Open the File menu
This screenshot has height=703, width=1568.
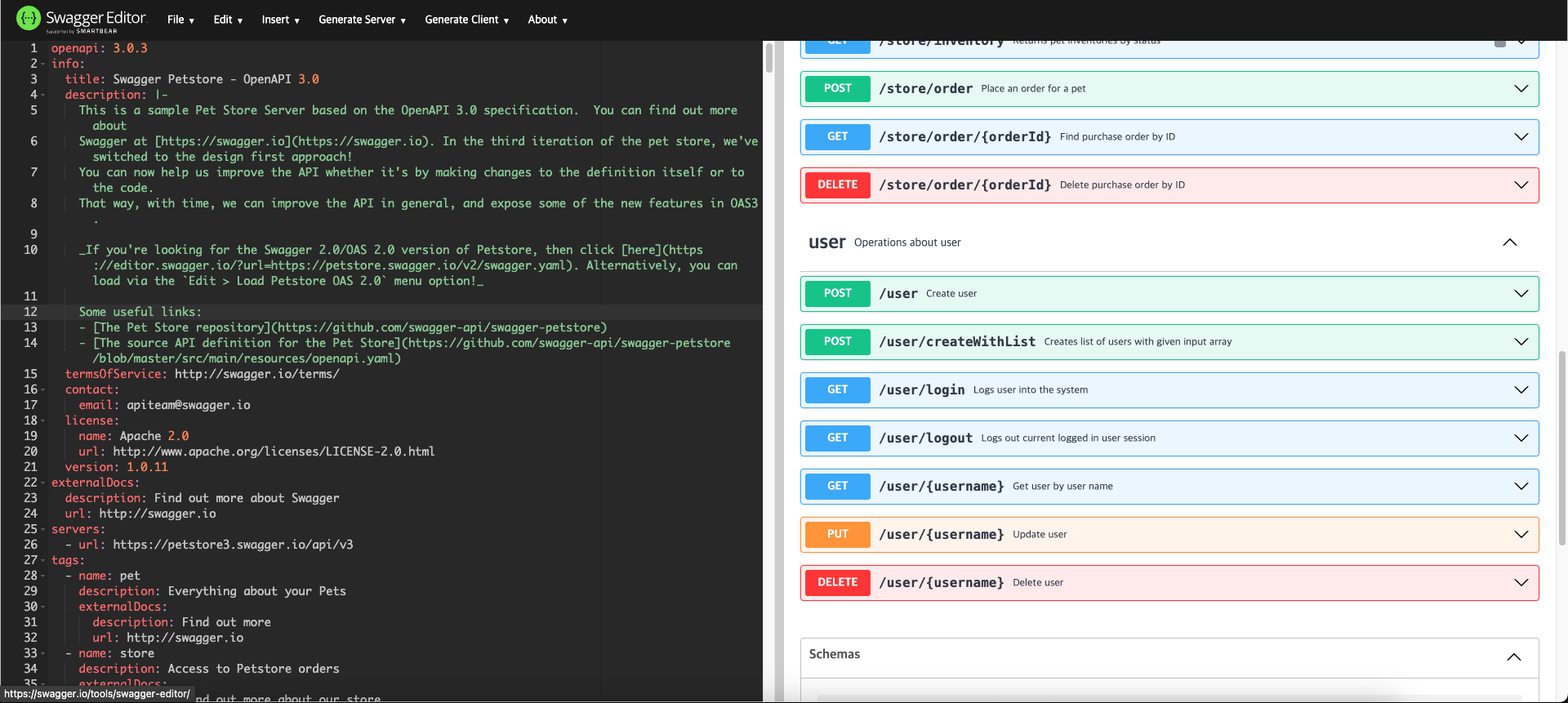(x=180, y=20)
